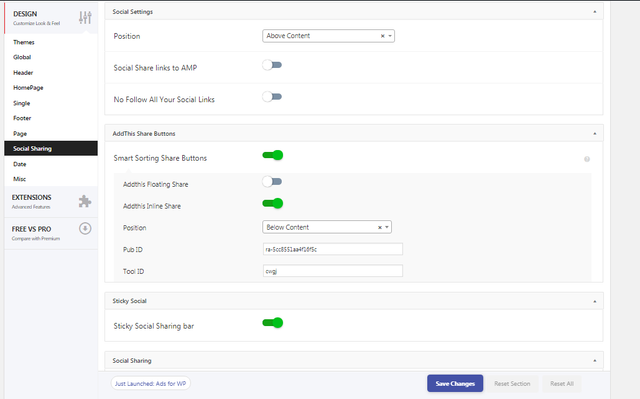Click the Sticky Social Sharing bar label
Image resolution: width=640 pixels, height=399 pixels.
pos(154,326)
